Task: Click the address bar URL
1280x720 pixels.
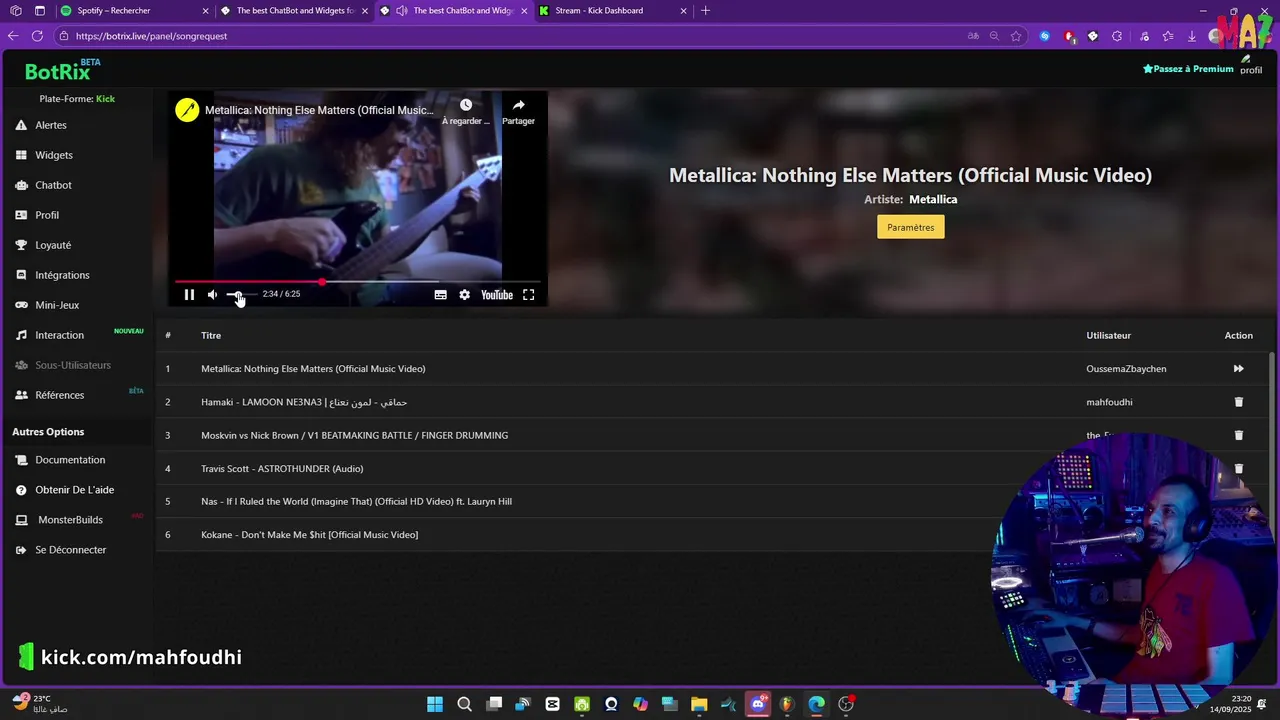Action: coord(152,36)
